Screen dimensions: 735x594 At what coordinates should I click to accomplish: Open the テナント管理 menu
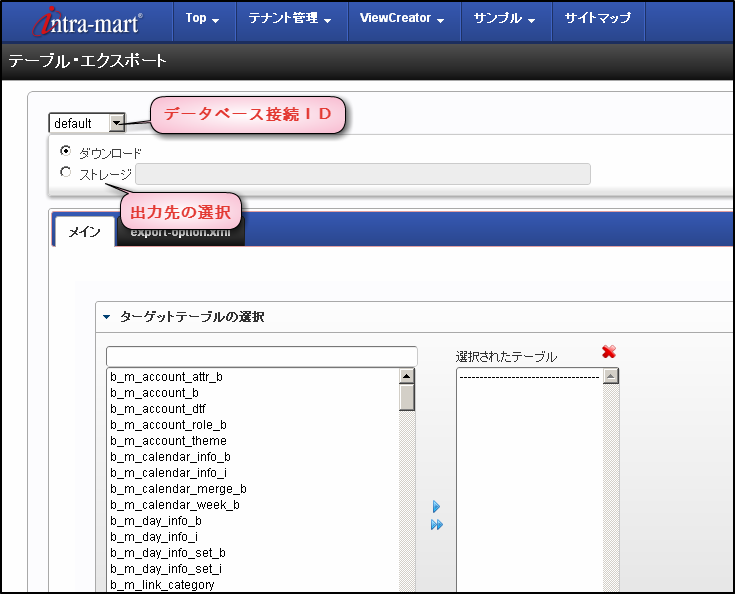click(x=290, y=19)
